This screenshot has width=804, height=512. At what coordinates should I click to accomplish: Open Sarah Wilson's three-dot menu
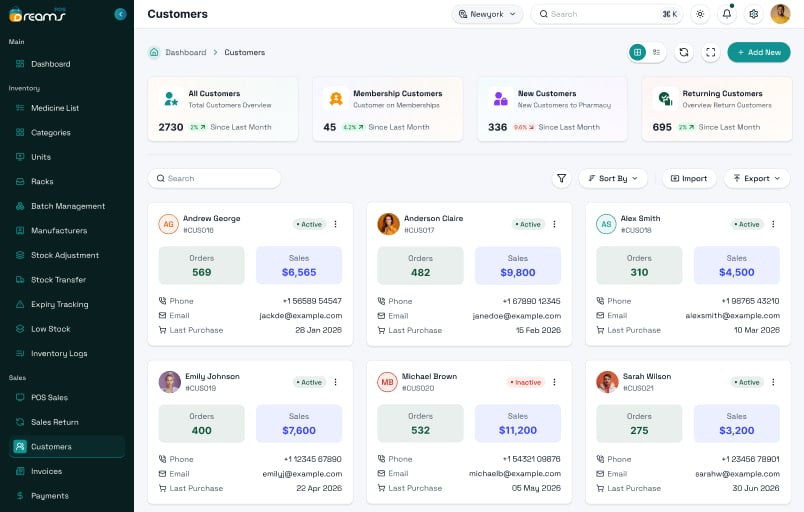(x=773, y=382)
